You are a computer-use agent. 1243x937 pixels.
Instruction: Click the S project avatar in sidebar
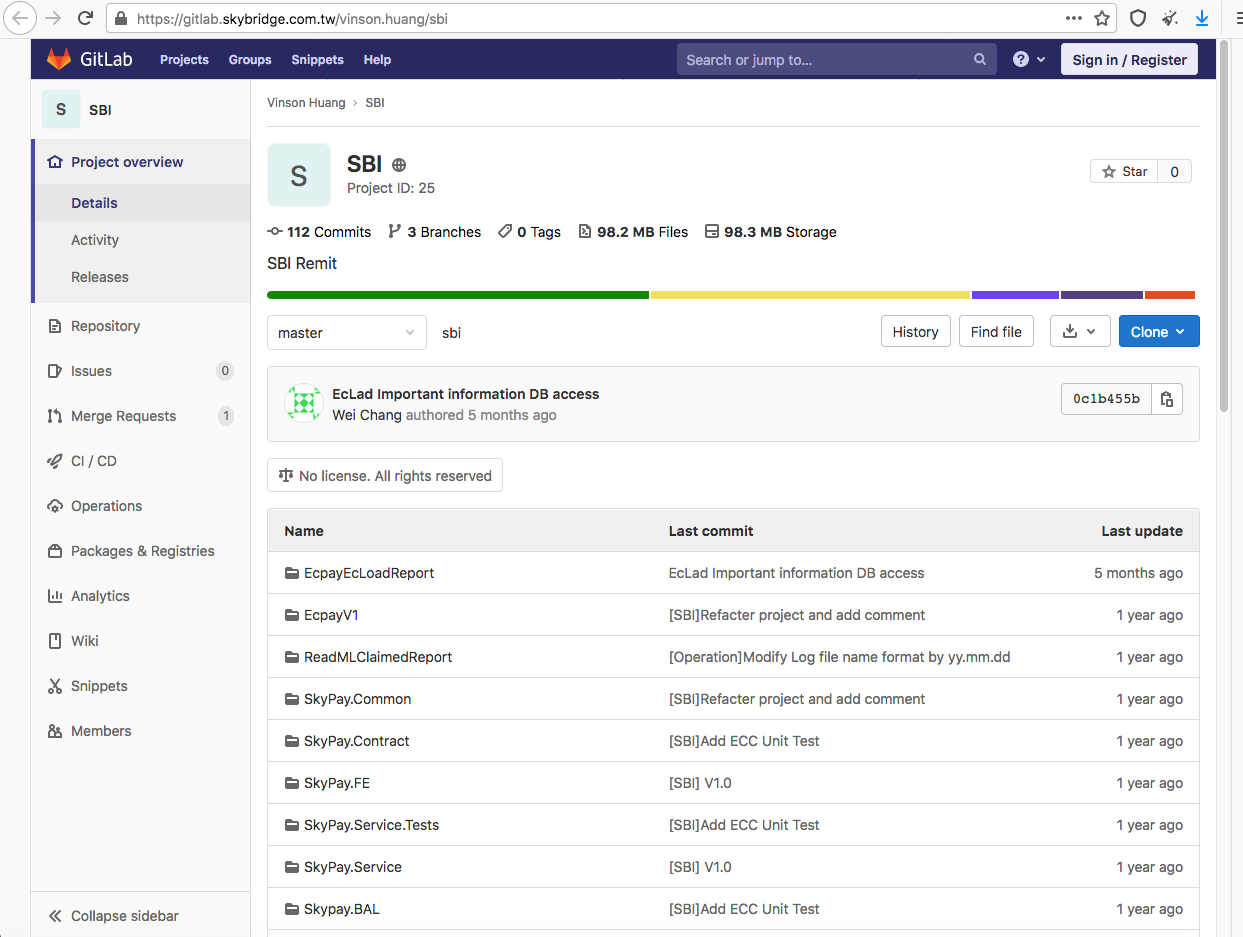61,109
